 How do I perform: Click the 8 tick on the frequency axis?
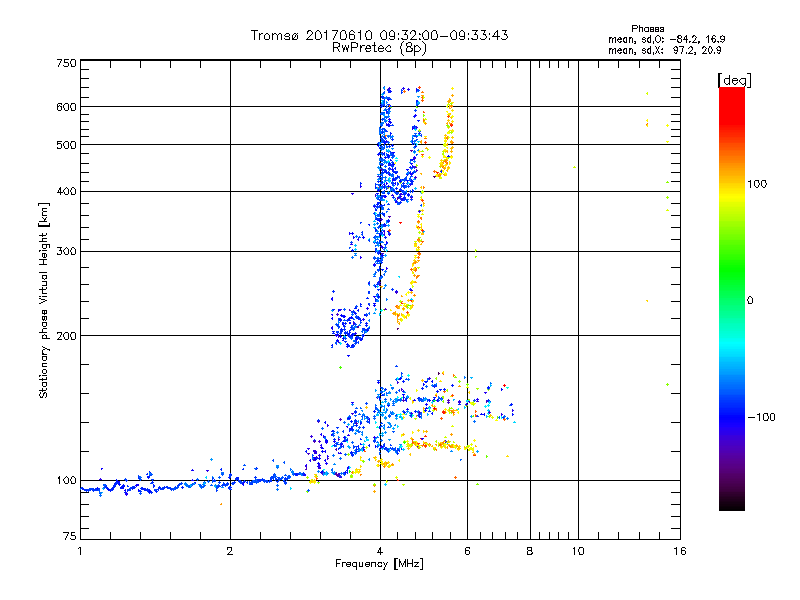click(x=530, y=553)
